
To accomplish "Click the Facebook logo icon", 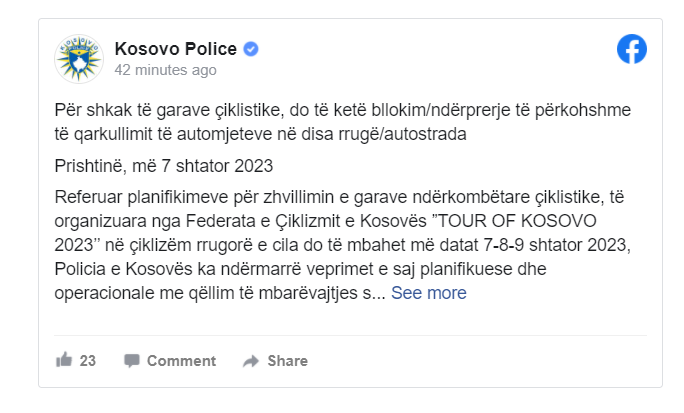I will [631, 49].
